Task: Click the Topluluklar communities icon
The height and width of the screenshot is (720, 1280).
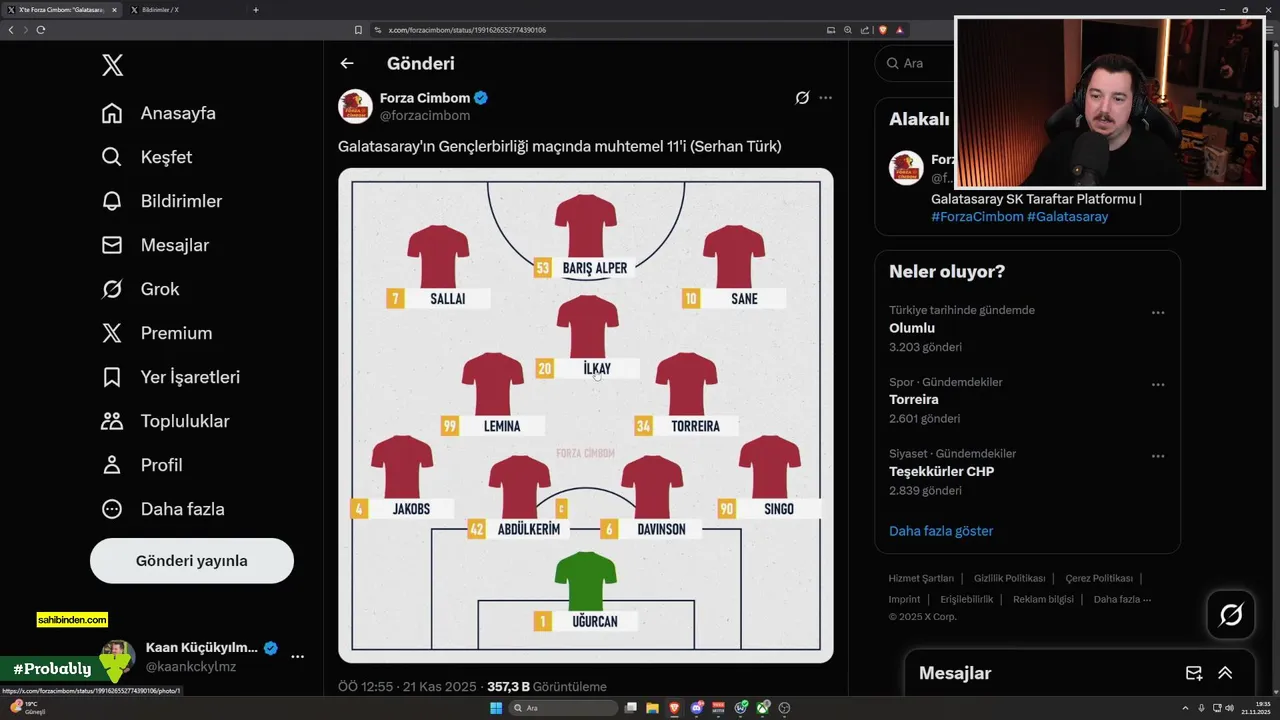Action: 112,421
